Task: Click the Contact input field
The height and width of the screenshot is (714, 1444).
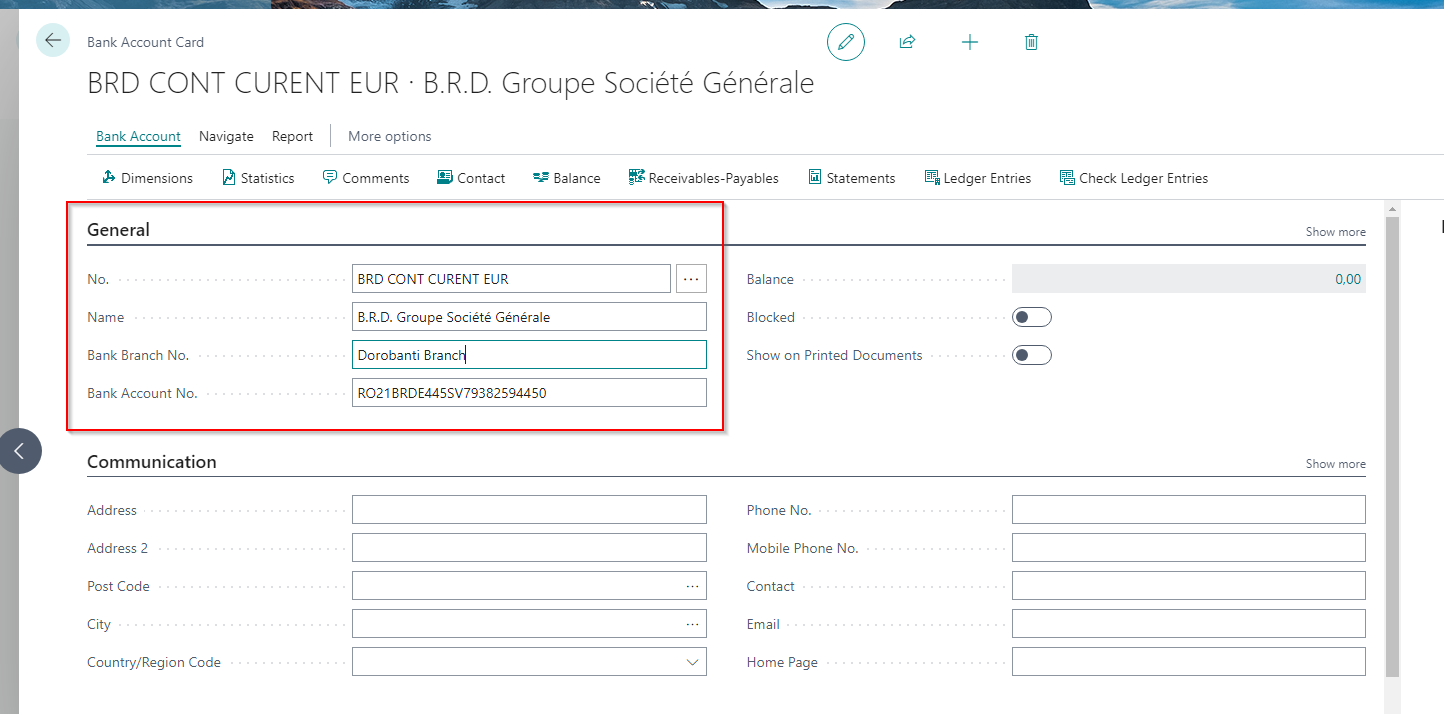Action: 1189,586
